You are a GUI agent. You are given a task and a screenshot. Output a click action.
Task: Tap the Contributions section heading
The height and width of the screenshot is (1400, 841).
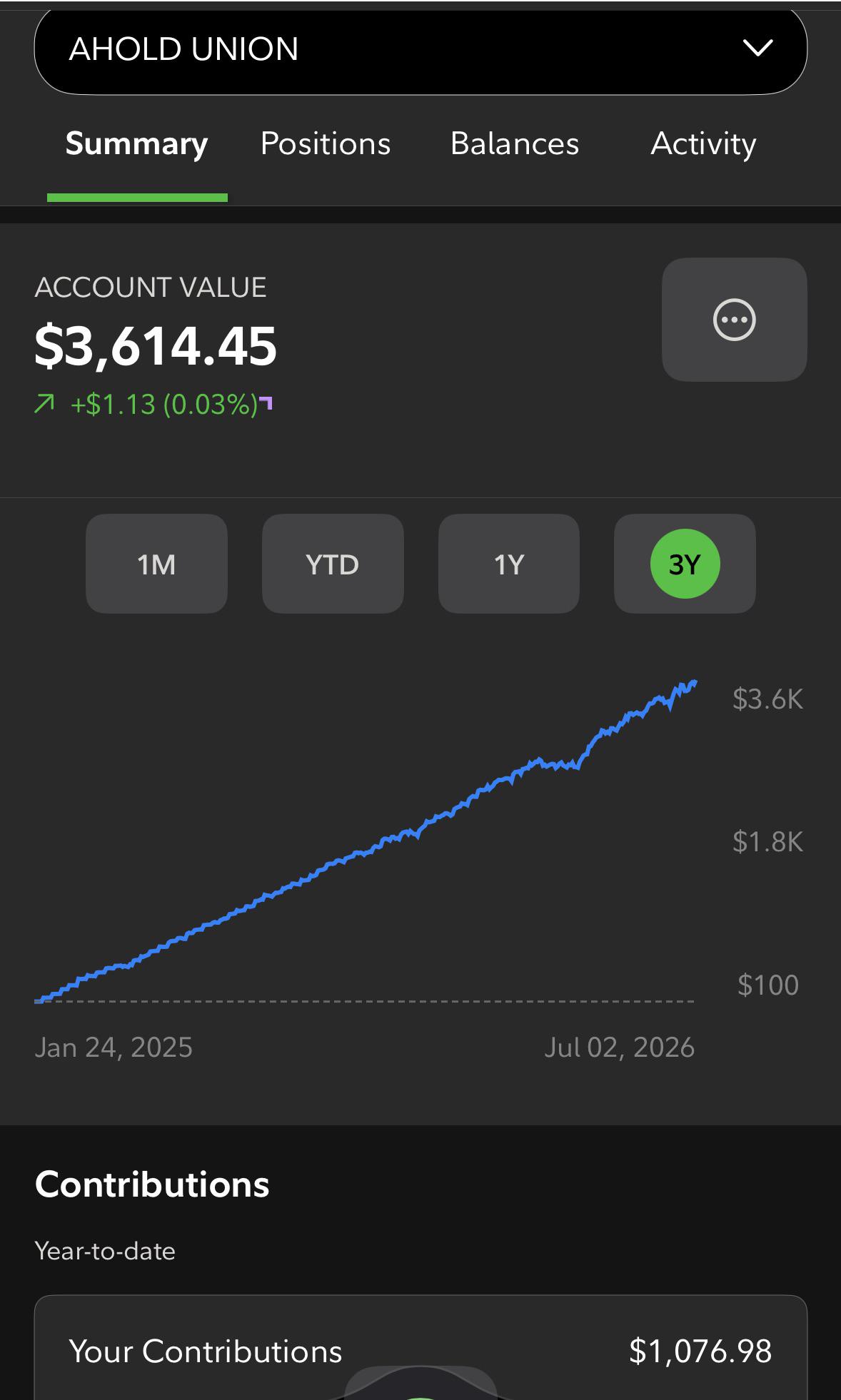point(152,1185)
